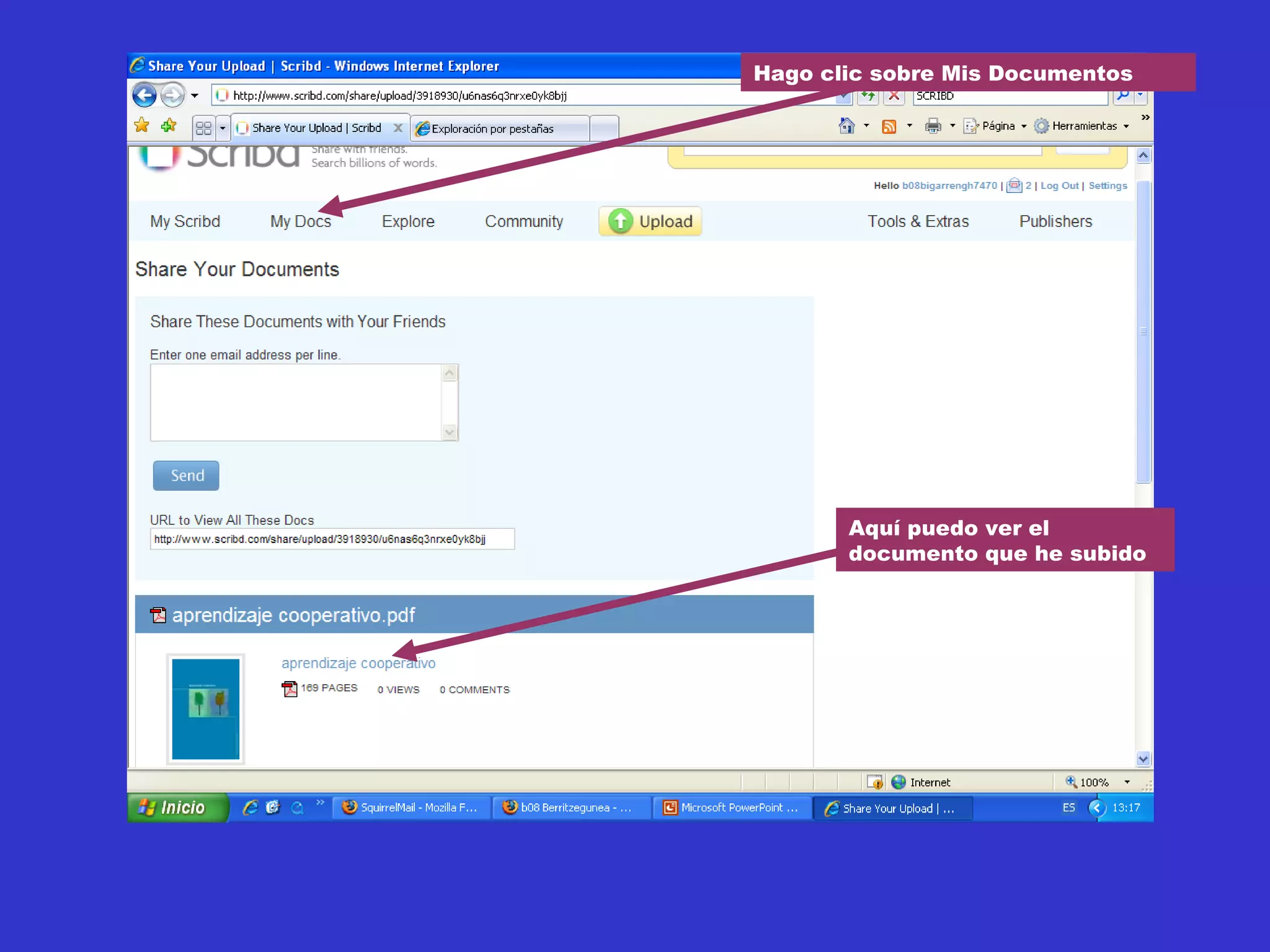Click the Favorites star icon
Screen dimensions: 1270x952
(142, 126)
